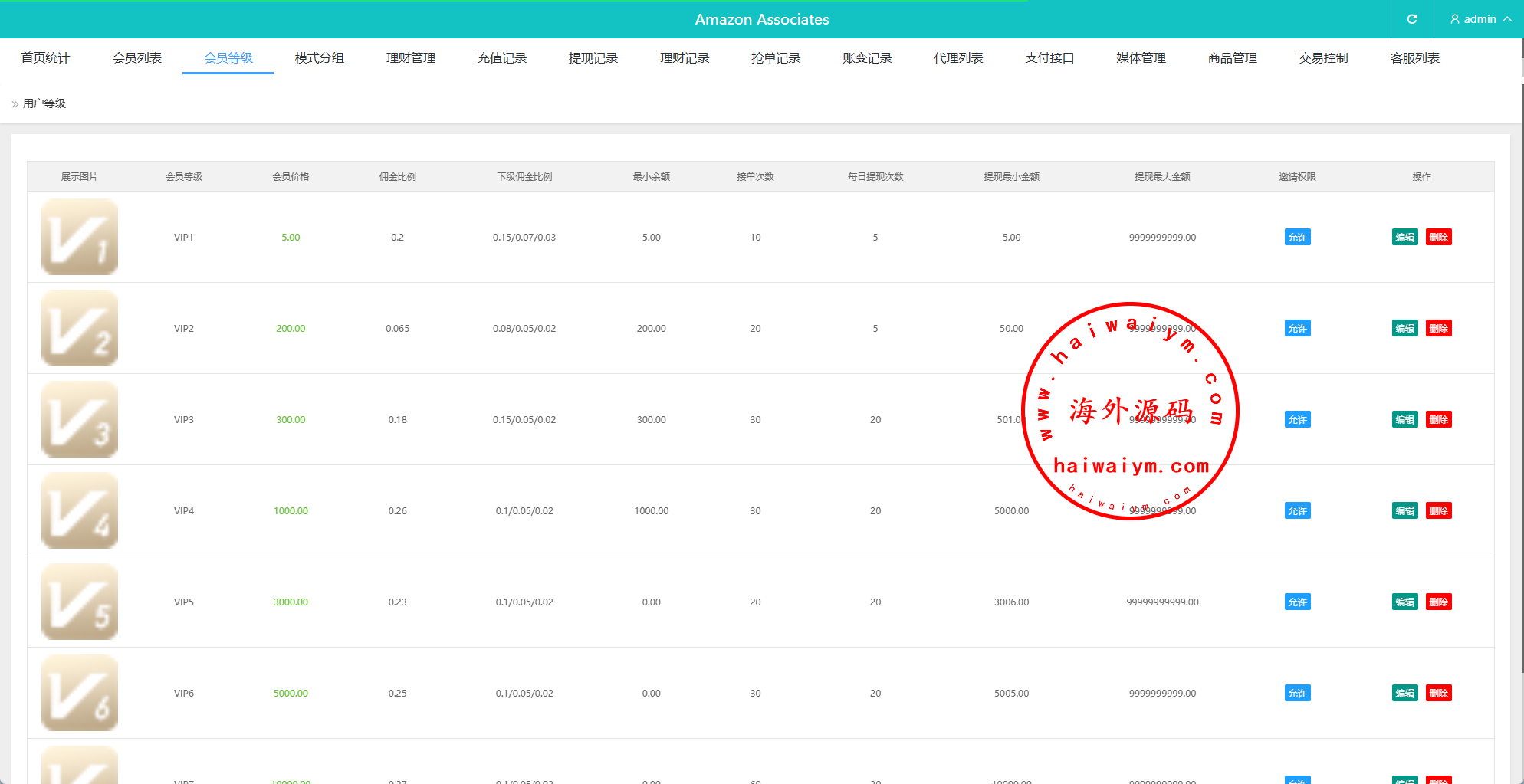The height and width of the screenshot is (784, 1524).
Task: Click the VIP1 badge image
Action: [x=80, y=237]
